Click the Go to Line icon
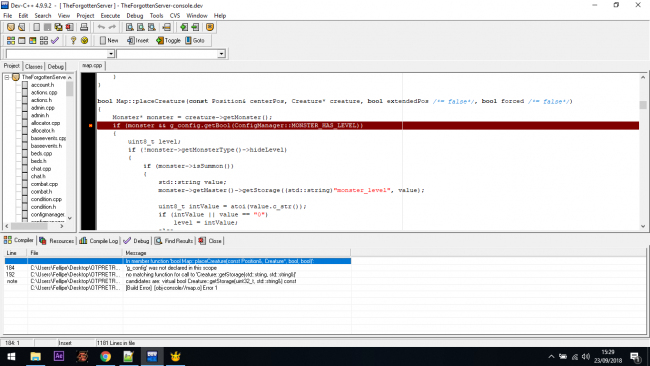 click(167, 27)
